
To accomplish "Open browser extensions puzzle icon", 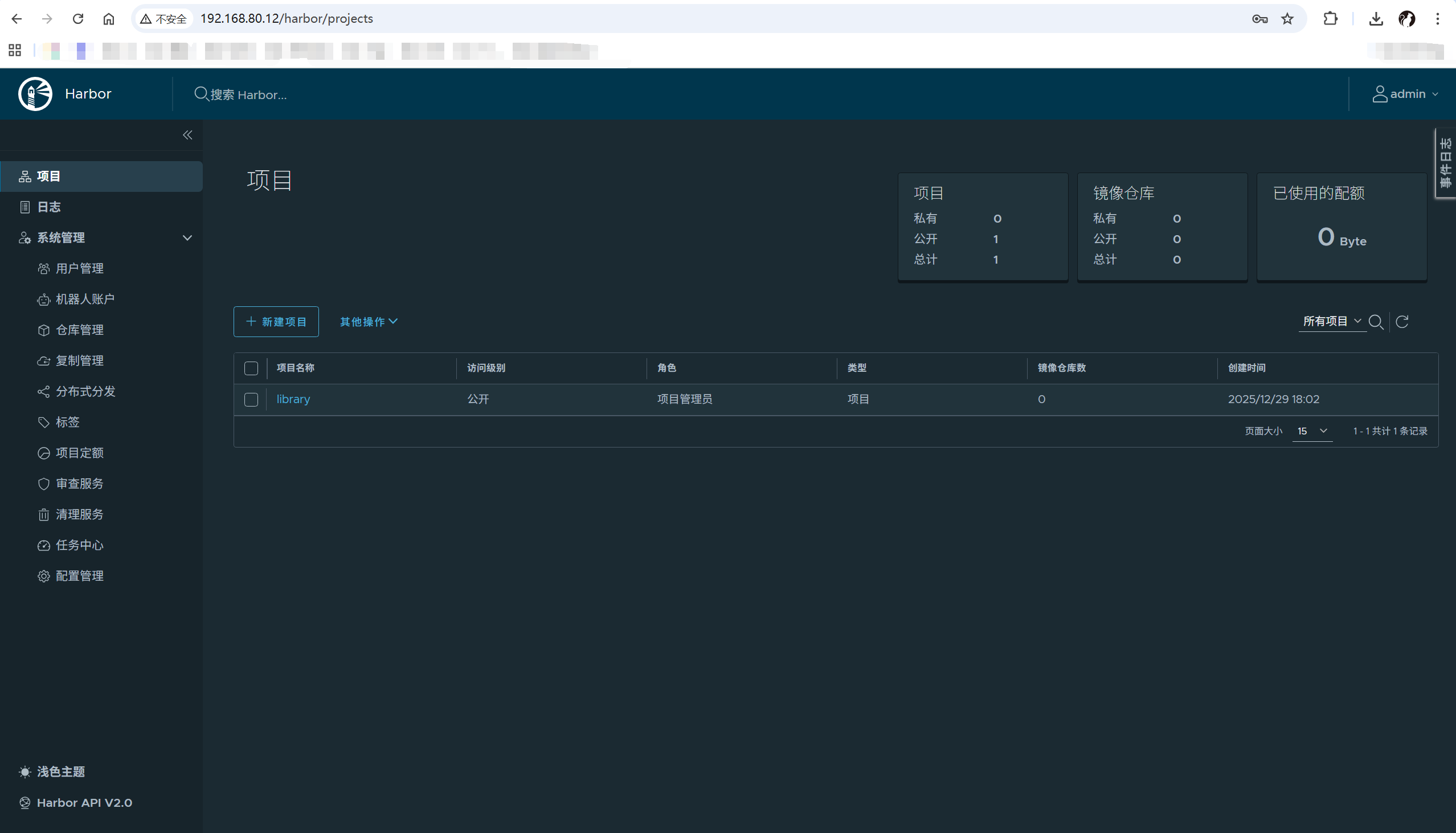I will click(x=1331, y=19).
